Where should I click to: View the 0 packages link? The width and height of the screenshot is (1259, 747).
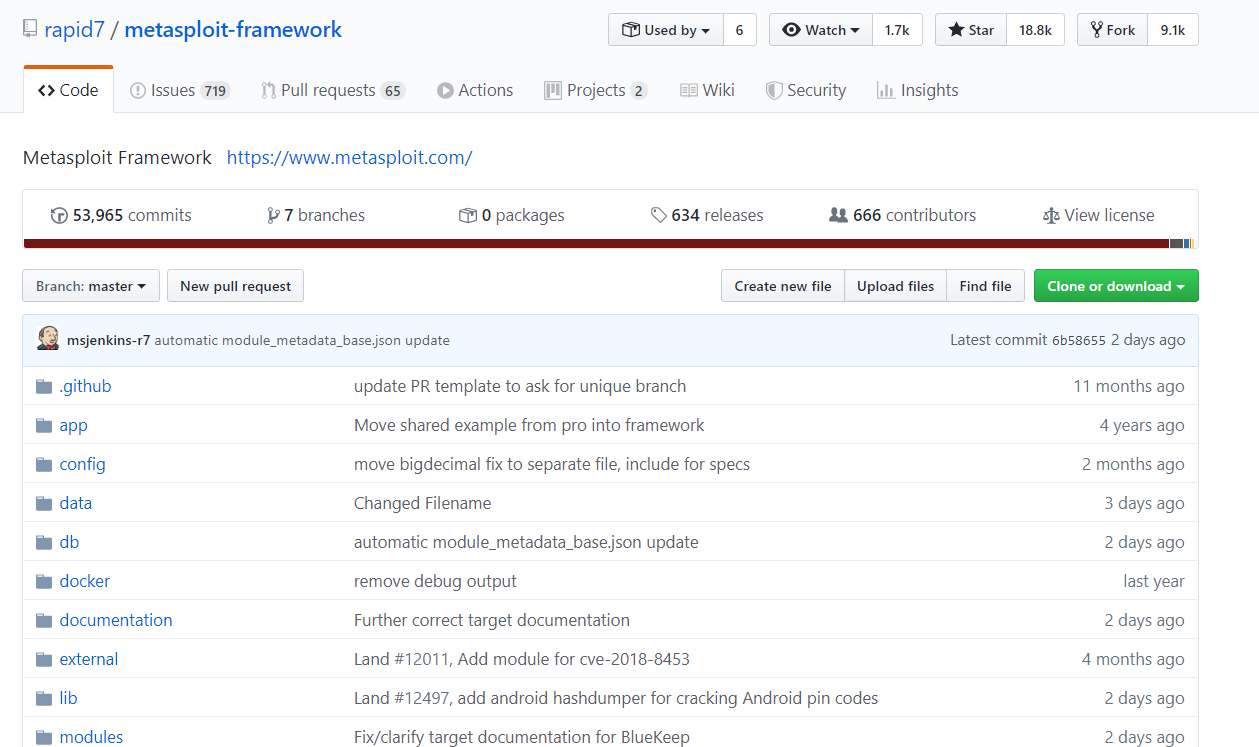512,215
